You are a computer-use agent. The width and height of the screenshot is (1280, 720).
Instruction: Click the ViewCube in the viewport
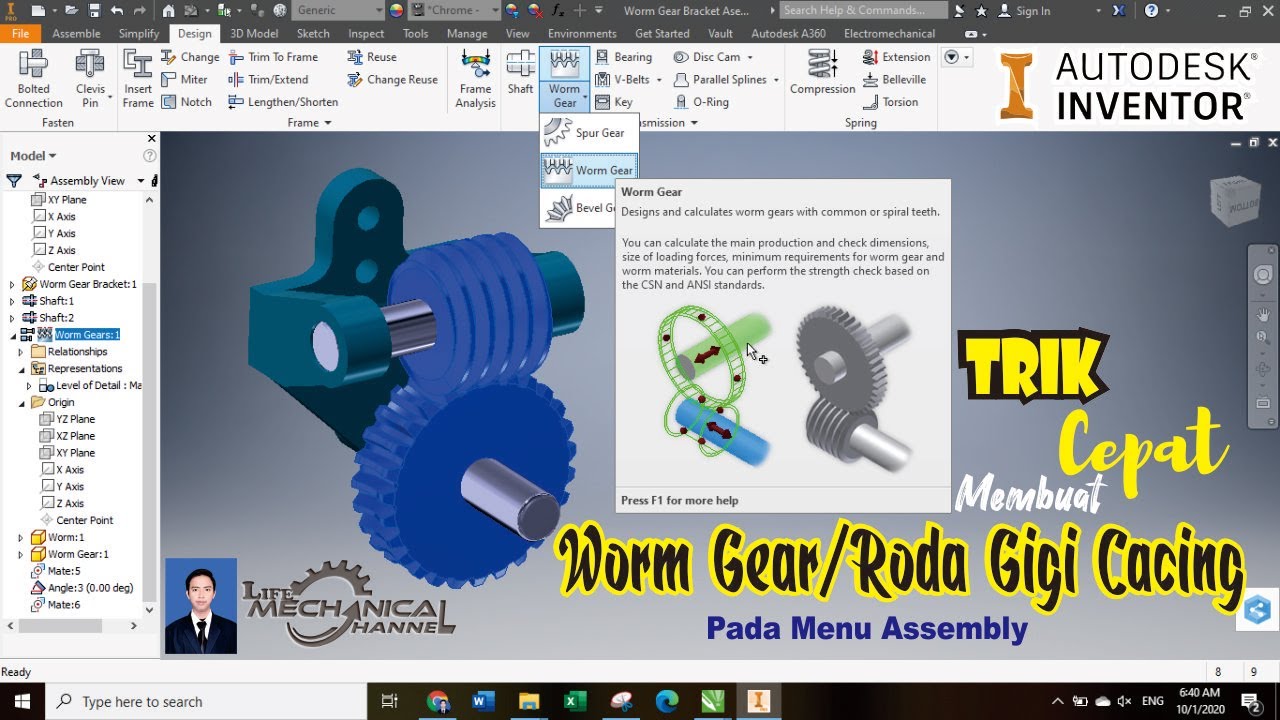[1235, 201]
